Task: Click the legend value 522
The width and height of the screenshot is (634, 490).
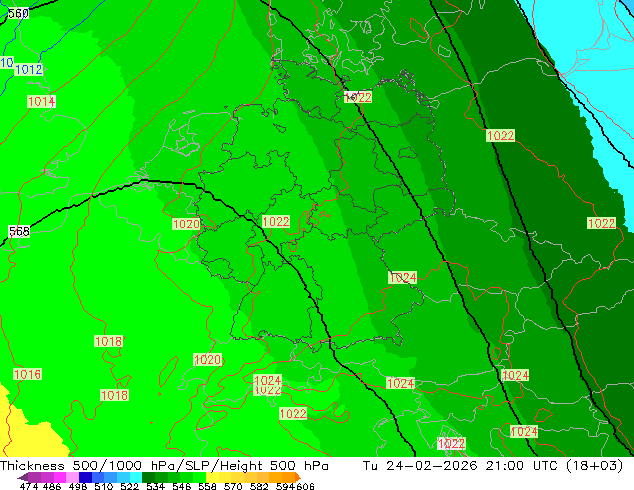Action: [x=129, y=486]
